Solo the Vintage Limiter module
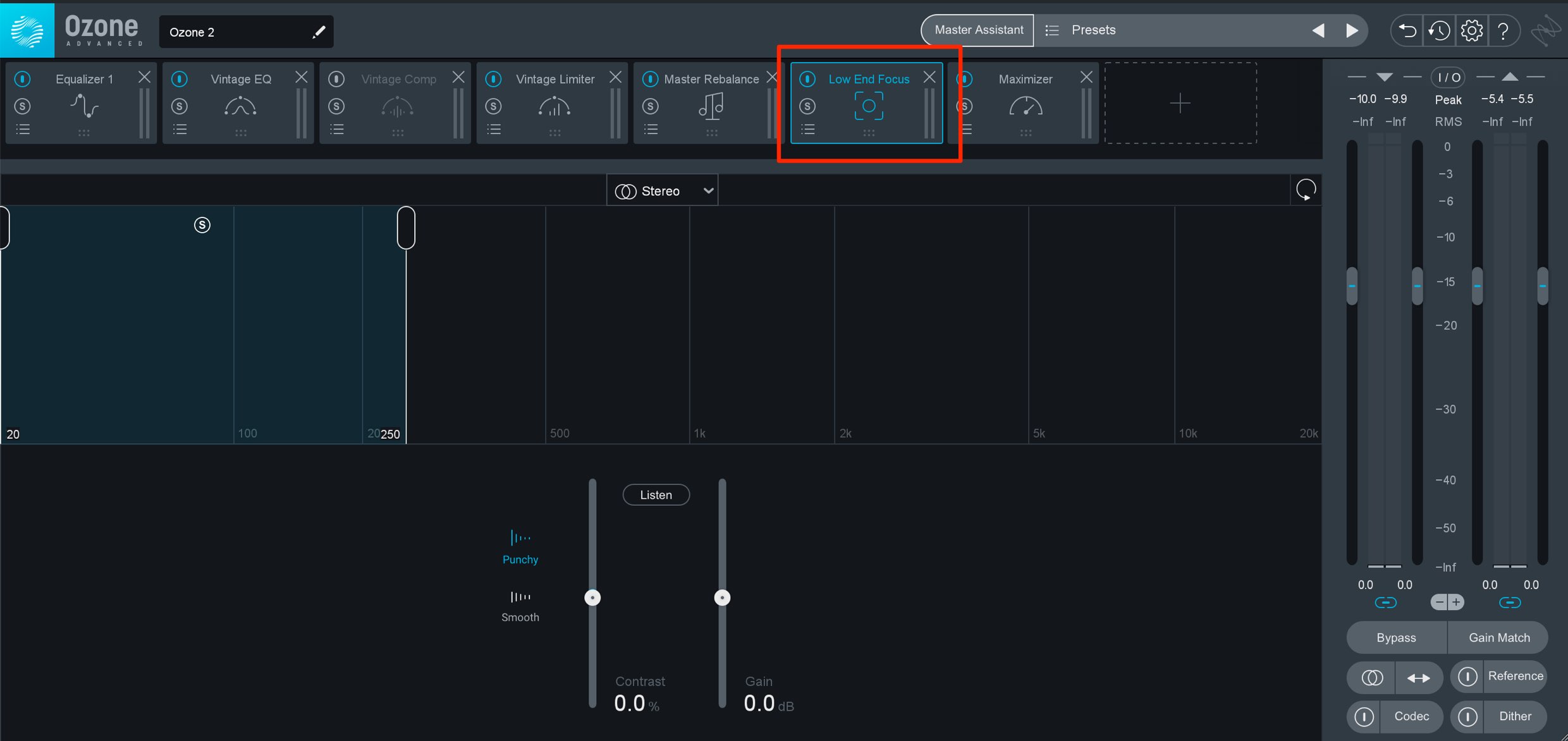The width and height of the screenshot is (1568, 741). coord(494,106)
